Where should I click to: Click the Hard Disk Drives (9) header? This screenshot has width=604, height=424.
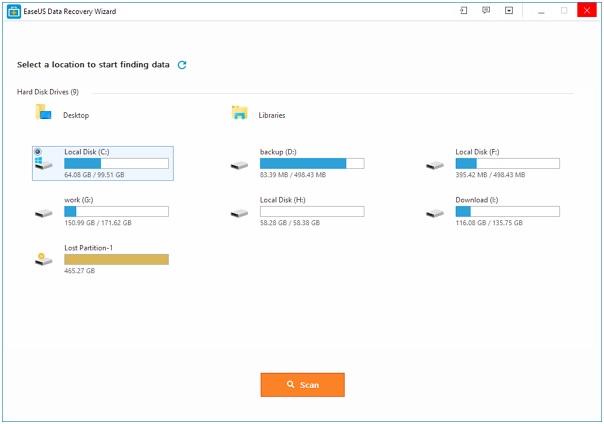pyautogui.click(x=48, y=92)
